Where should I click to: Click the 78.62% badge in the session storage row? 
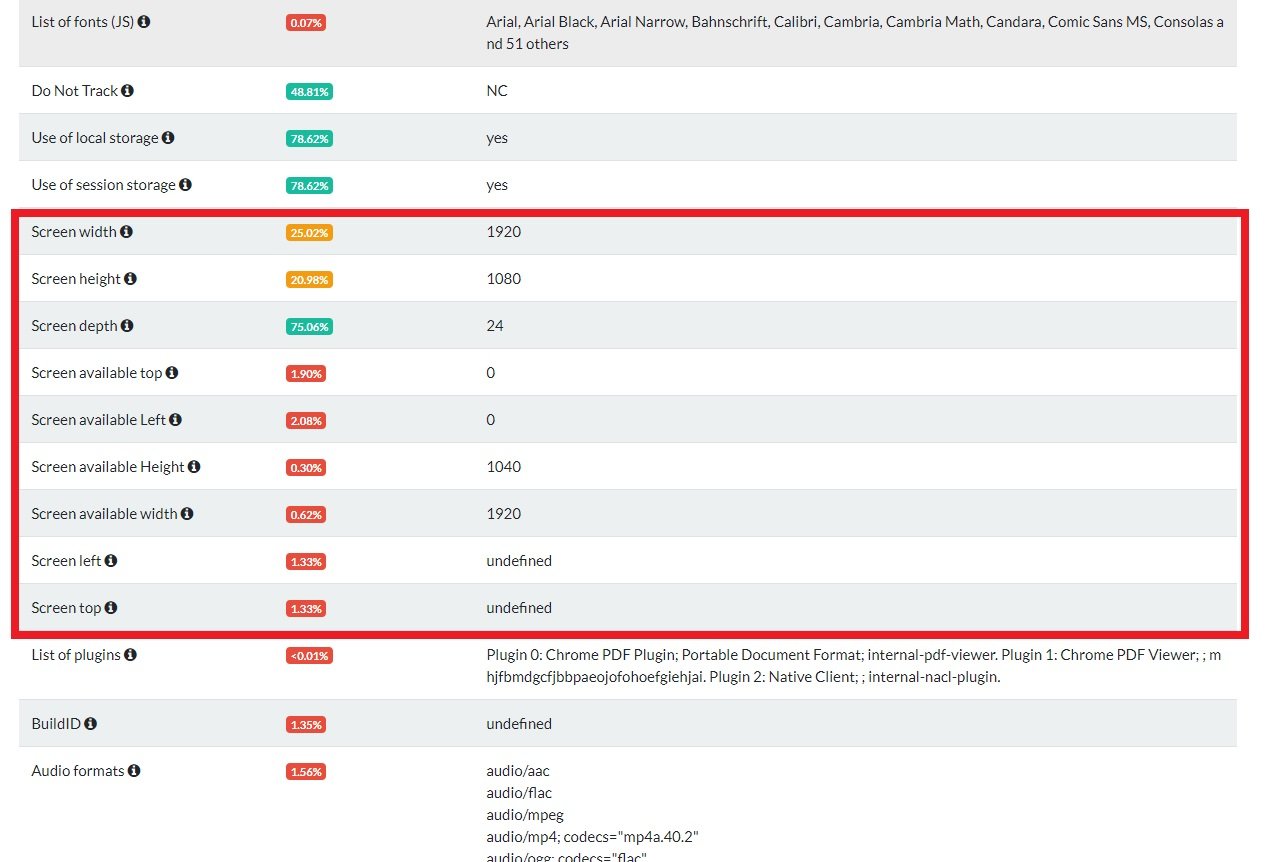click(309, 186)
